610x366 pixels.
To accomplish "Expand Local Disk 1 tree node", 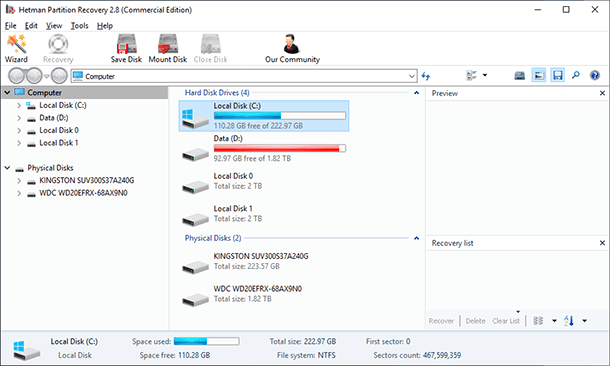I will (19, 143).
